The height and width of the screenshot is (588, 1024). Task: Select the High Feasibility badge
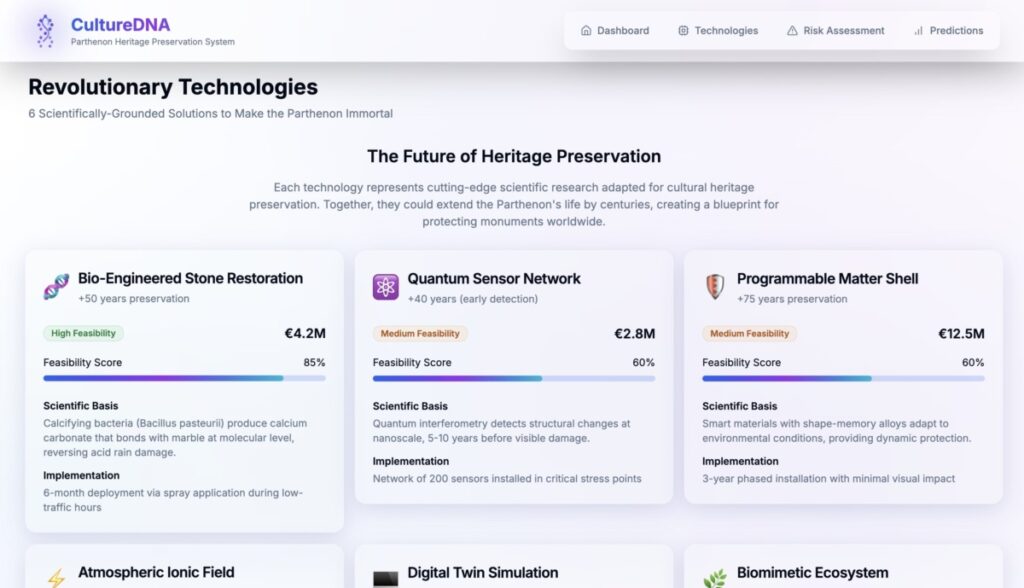(x=83, y=334)
